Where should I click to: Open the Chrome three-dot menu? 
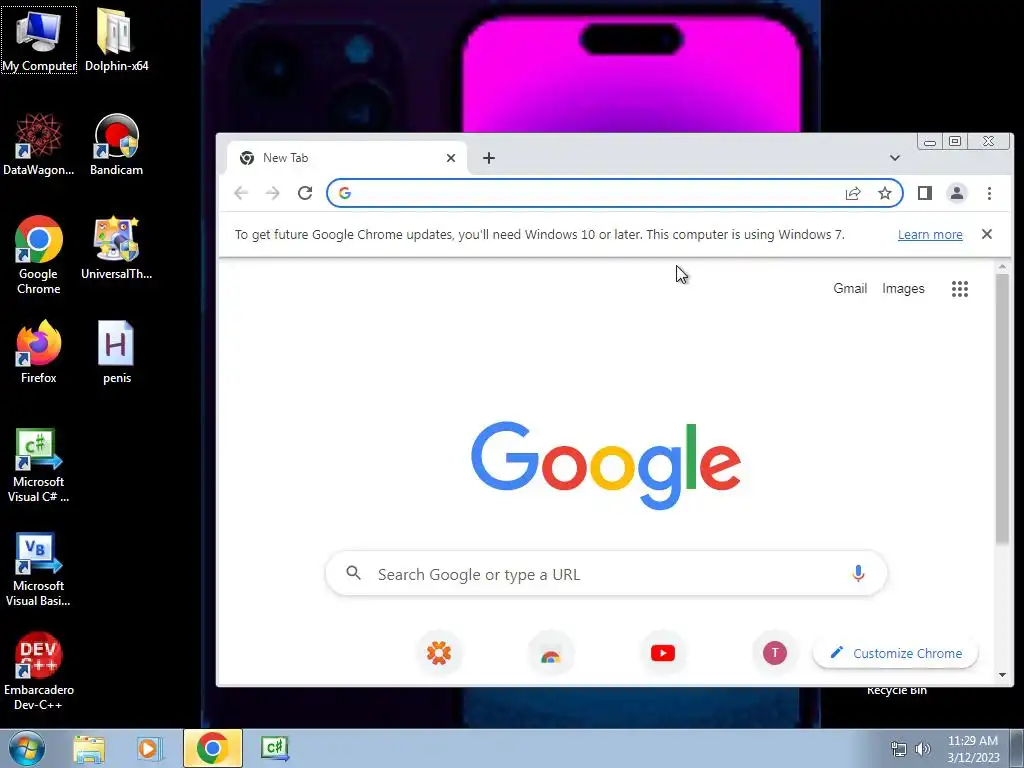pos(989,193)
